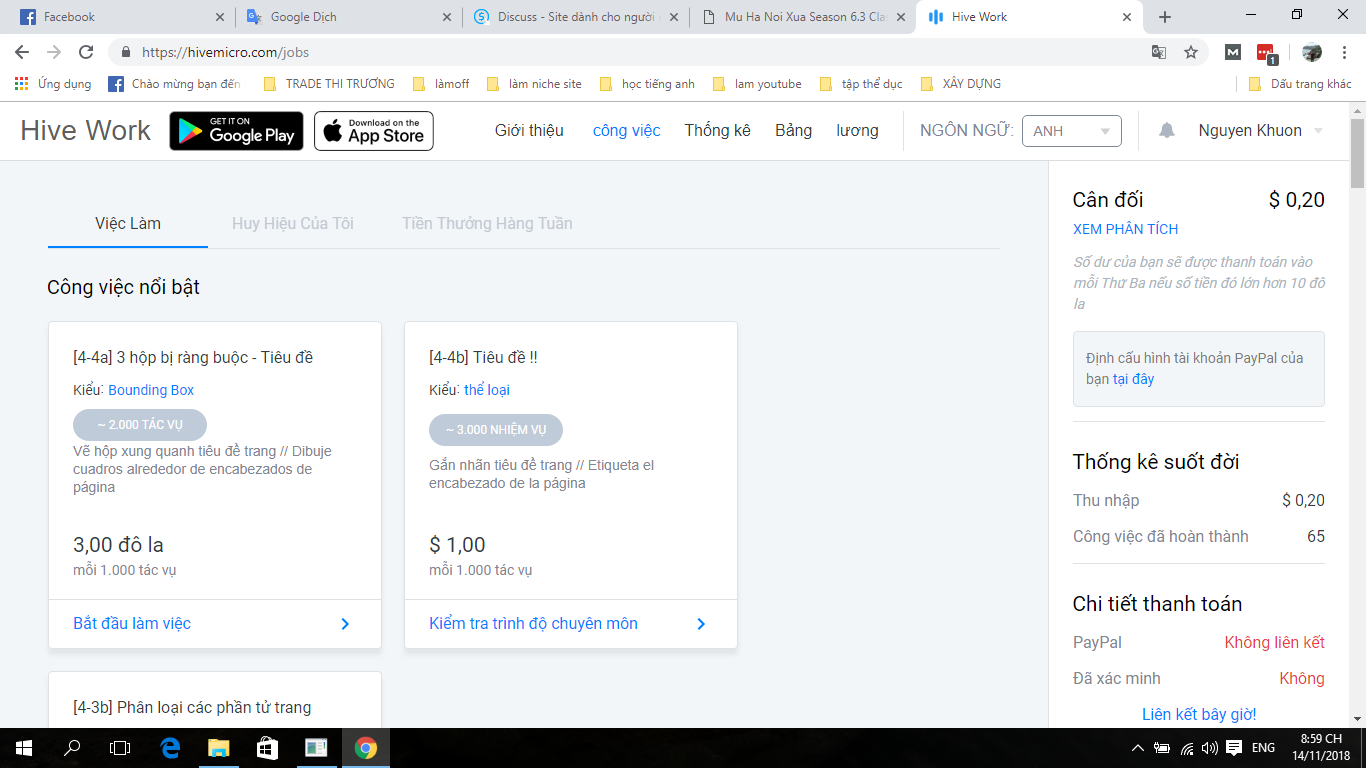The width and height of the screenshot is (1366, 768).
Task: Click the taskbar clock showing 8:59 CH
Action: tap(1320, 748)
